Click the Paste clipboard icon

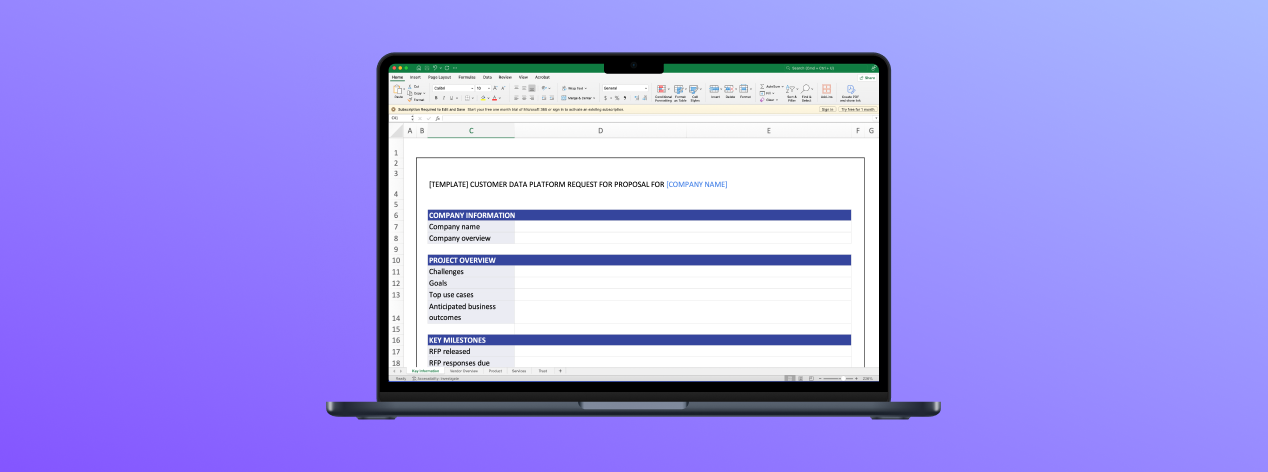pos(397,91)
